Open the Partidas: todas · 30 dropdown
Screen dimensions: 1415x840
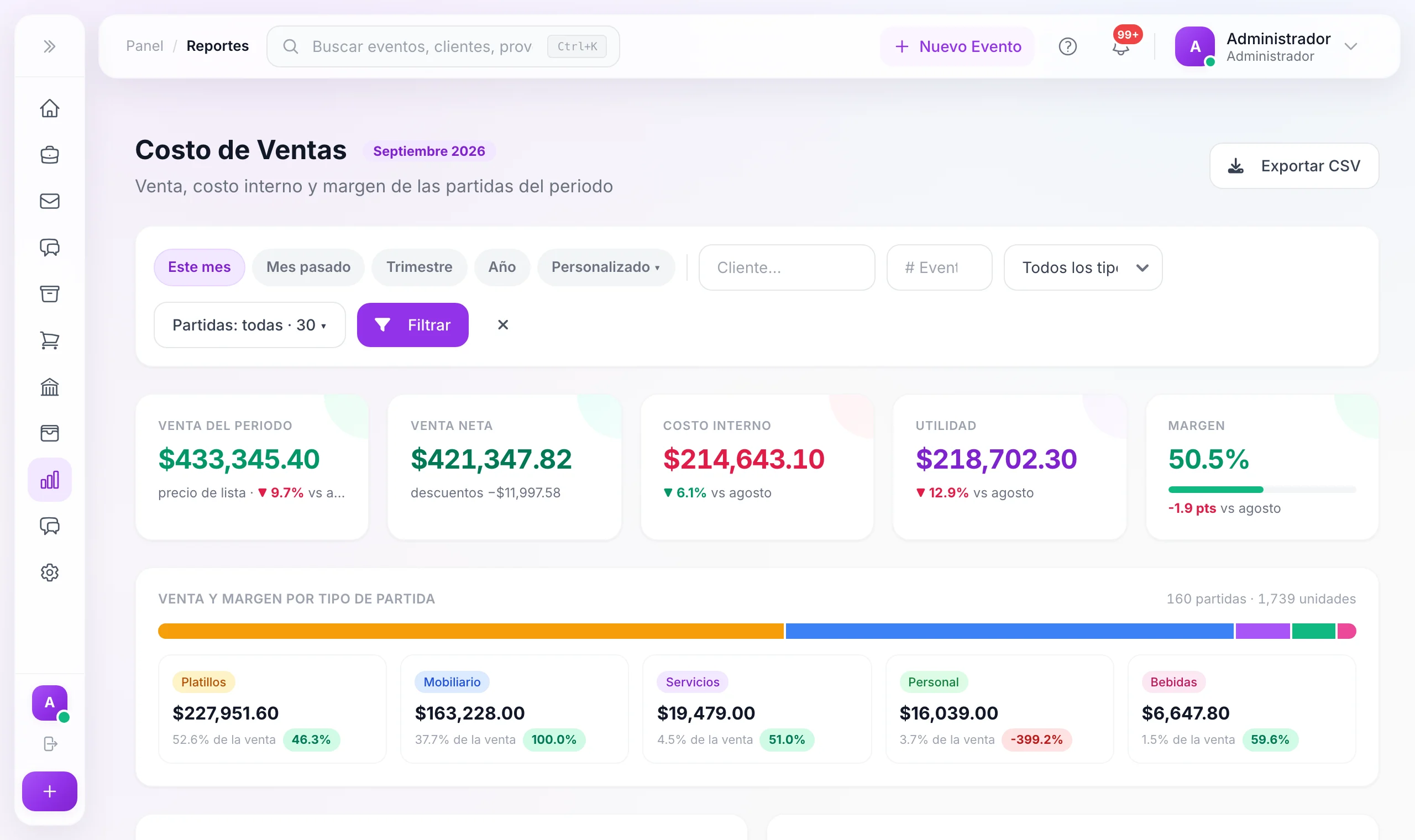250,325
